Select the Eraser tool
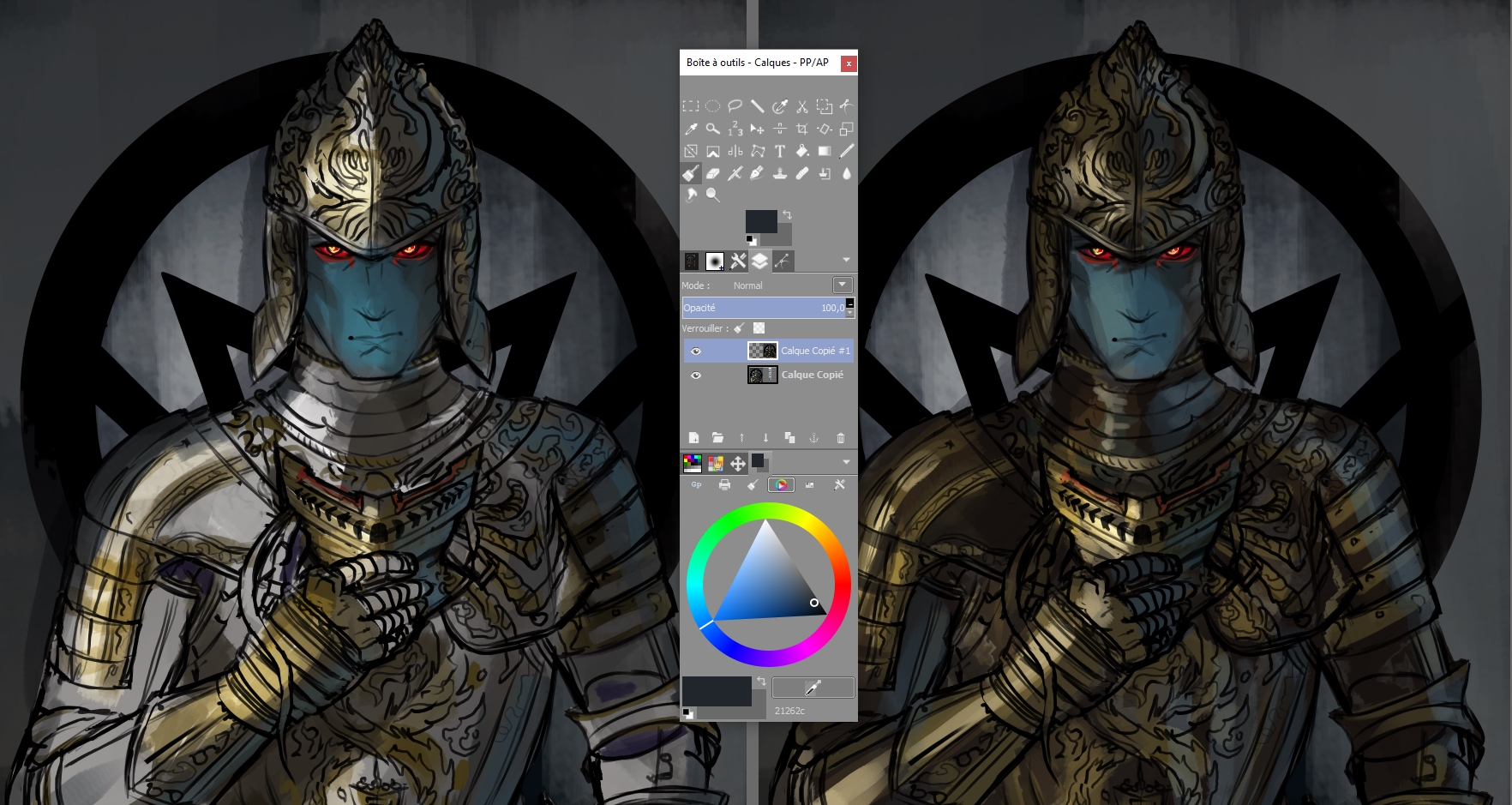The width and height of the screenshot is (1512, 805). [x=713, y=173]
